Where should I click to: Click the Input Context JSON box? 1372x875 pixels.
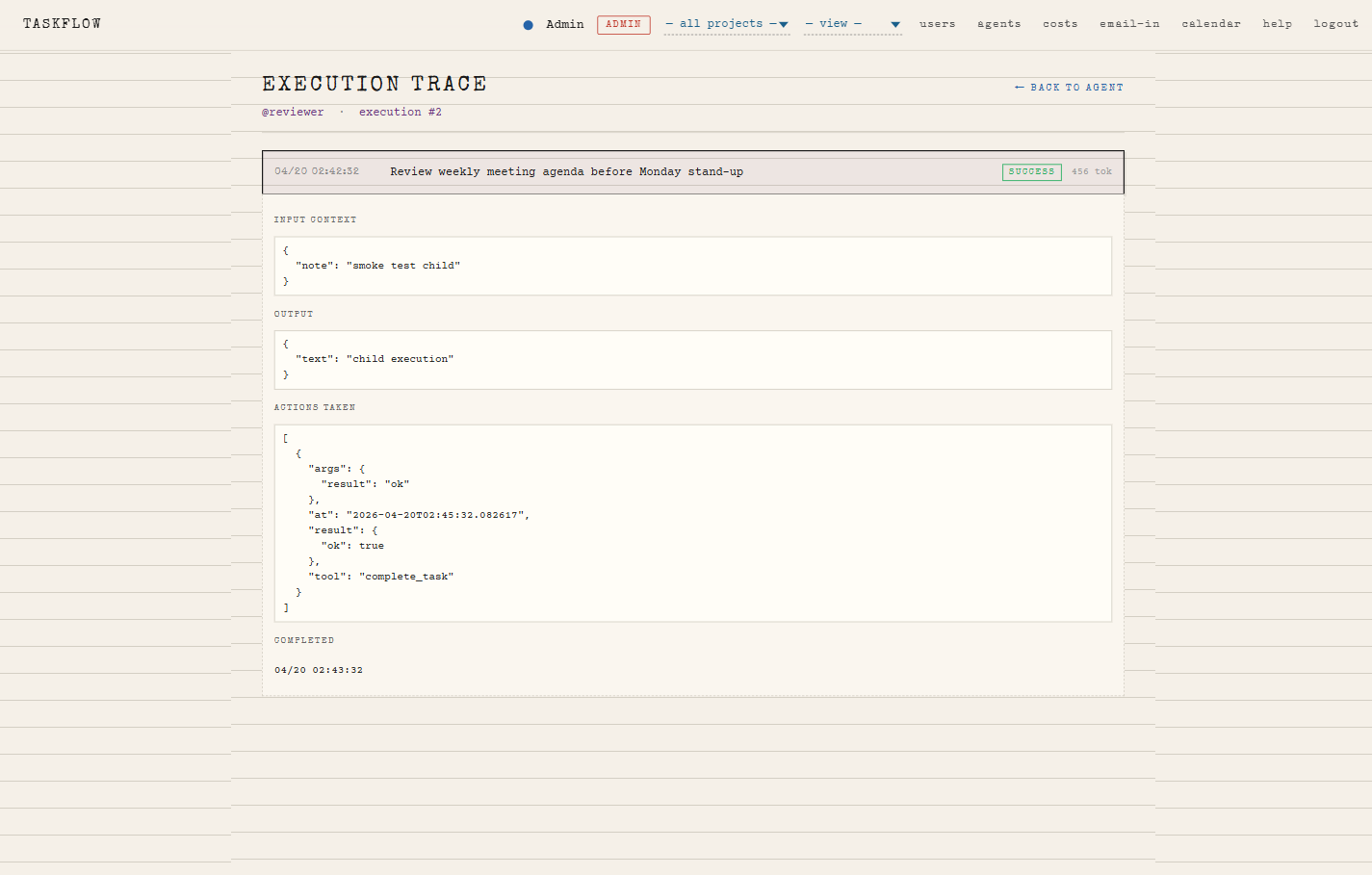[x=692, y=266]
